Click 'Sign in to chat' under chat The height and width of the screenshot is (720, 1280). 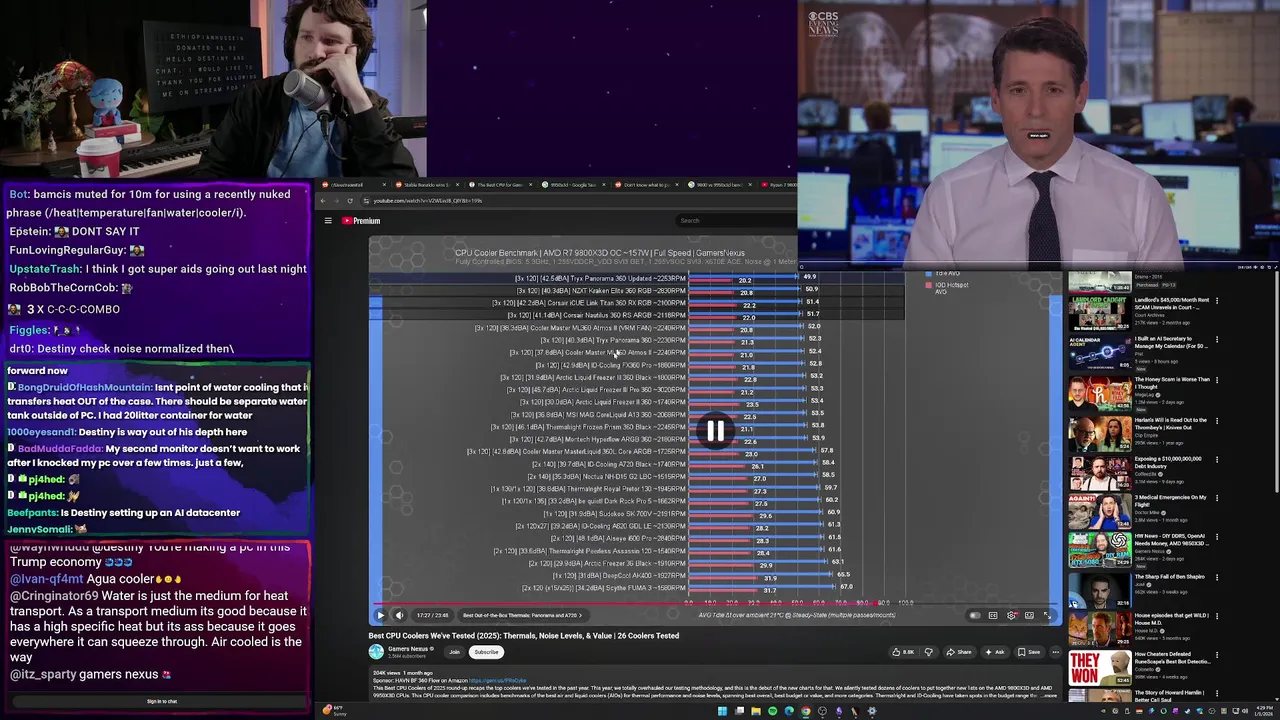point(162,701)
